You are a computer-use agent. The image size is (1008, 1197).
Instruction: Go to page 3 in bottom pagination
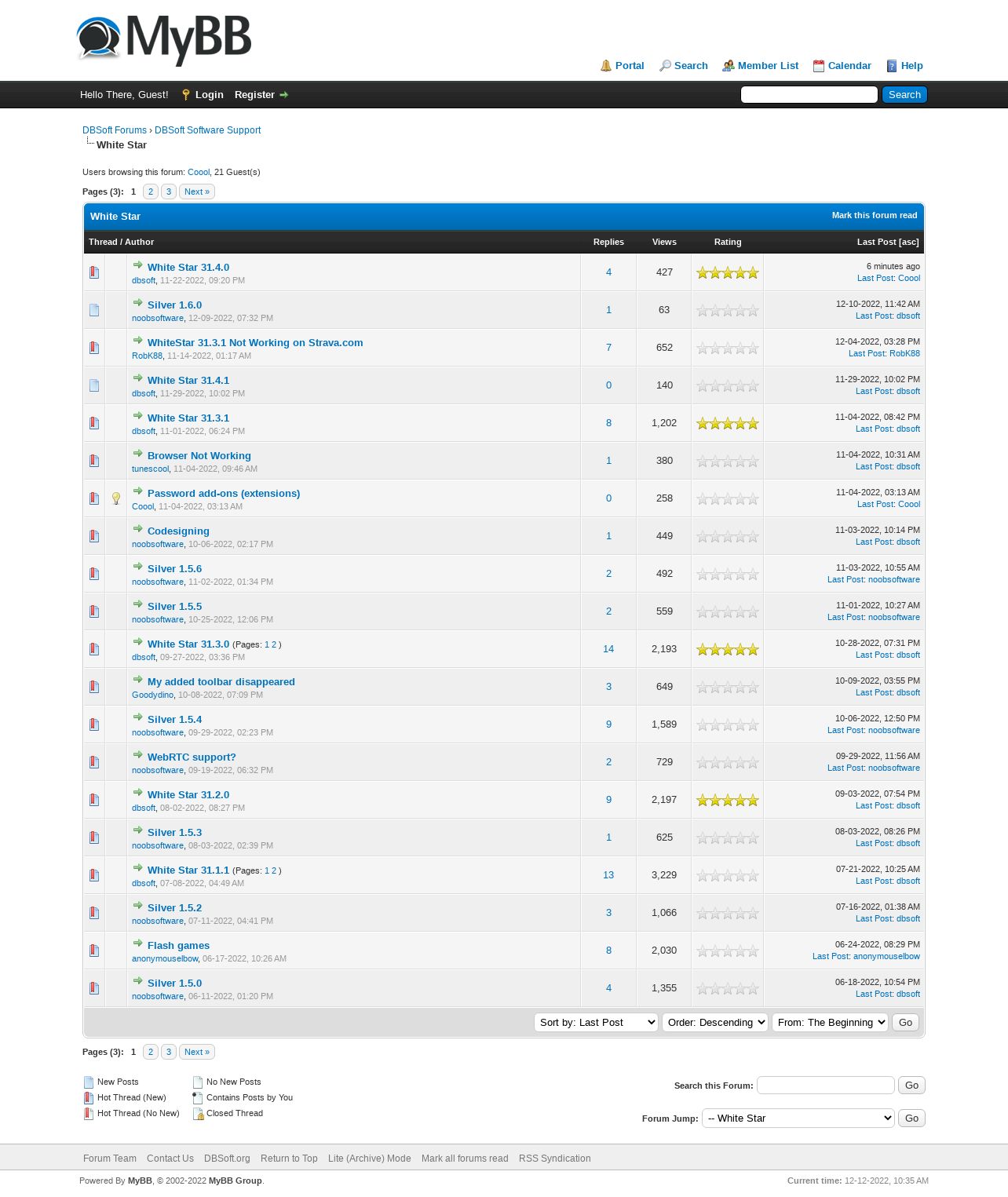pos(169,1052)
